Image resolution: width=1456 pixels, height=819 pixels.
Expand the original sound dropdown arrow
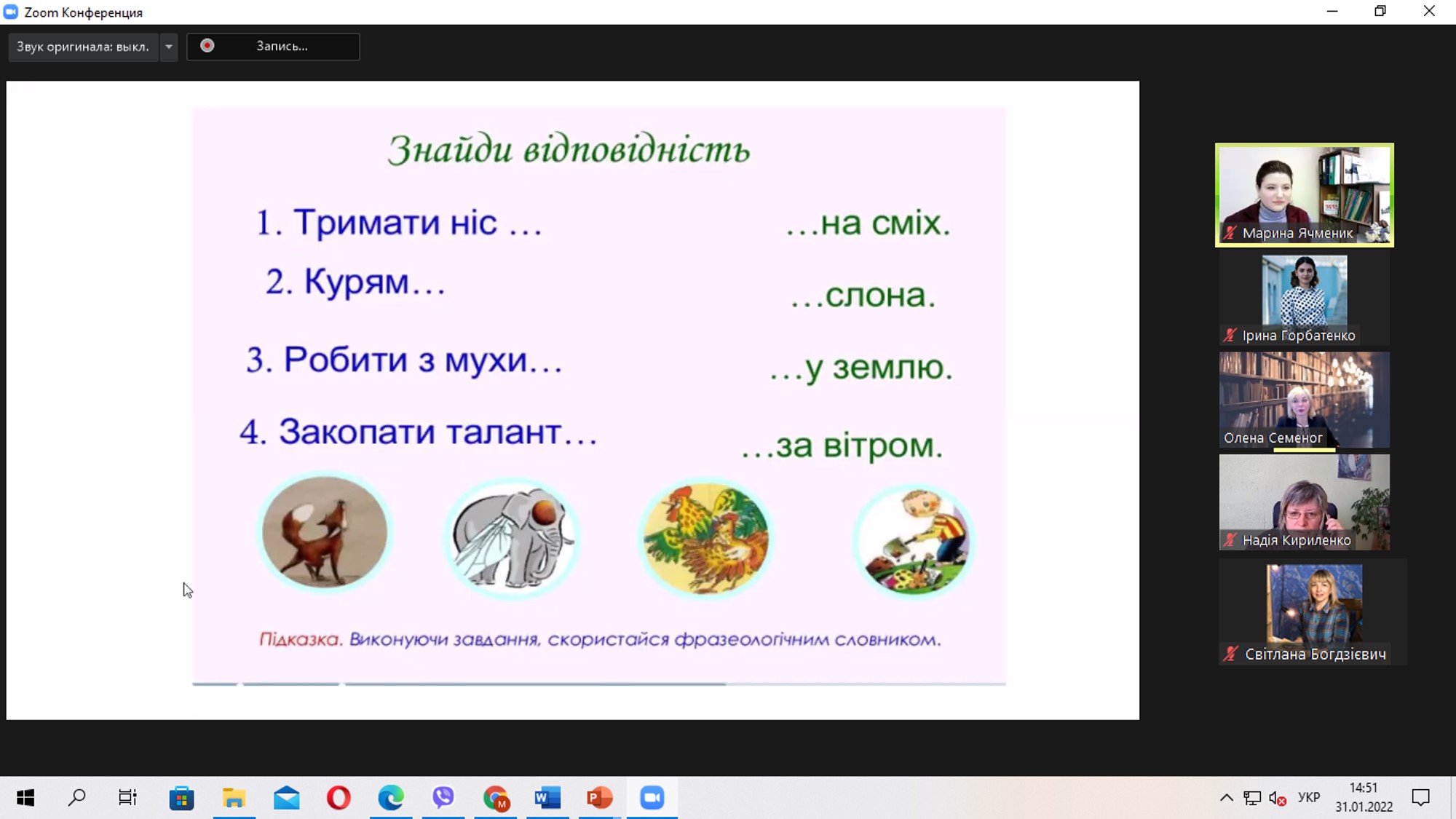169,47
